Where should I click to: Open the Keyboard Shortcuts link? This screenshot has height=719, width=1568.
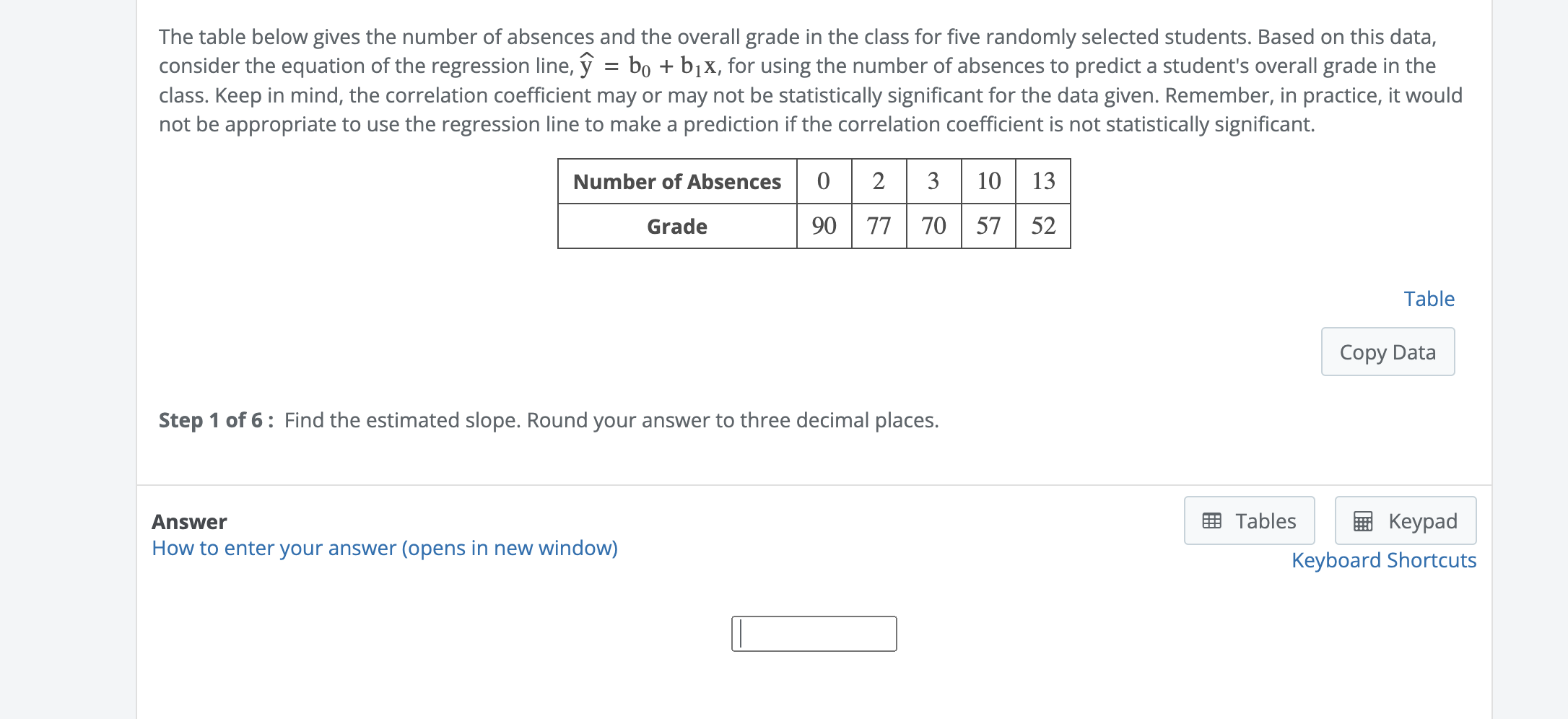coord(1383,560)
